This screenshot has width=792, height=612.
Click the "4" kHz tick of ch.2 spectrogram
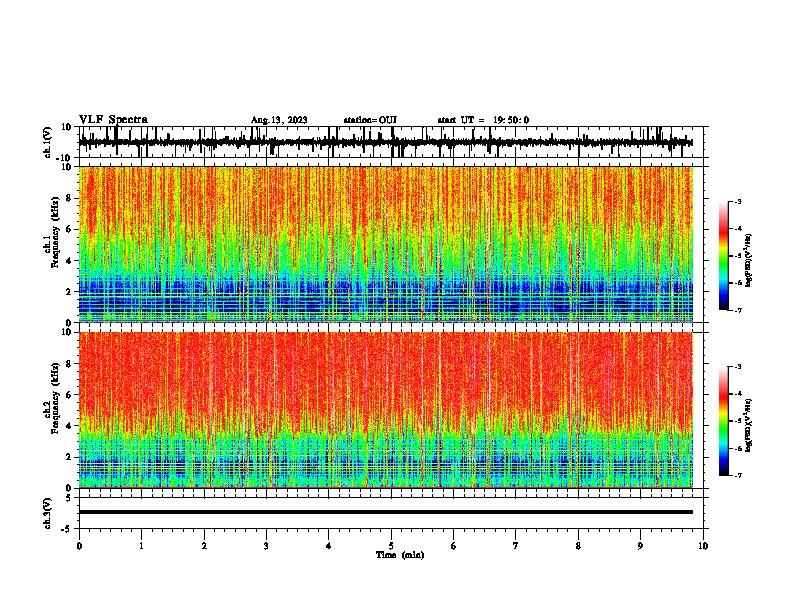pyautogui.click(x=69, y=426)
